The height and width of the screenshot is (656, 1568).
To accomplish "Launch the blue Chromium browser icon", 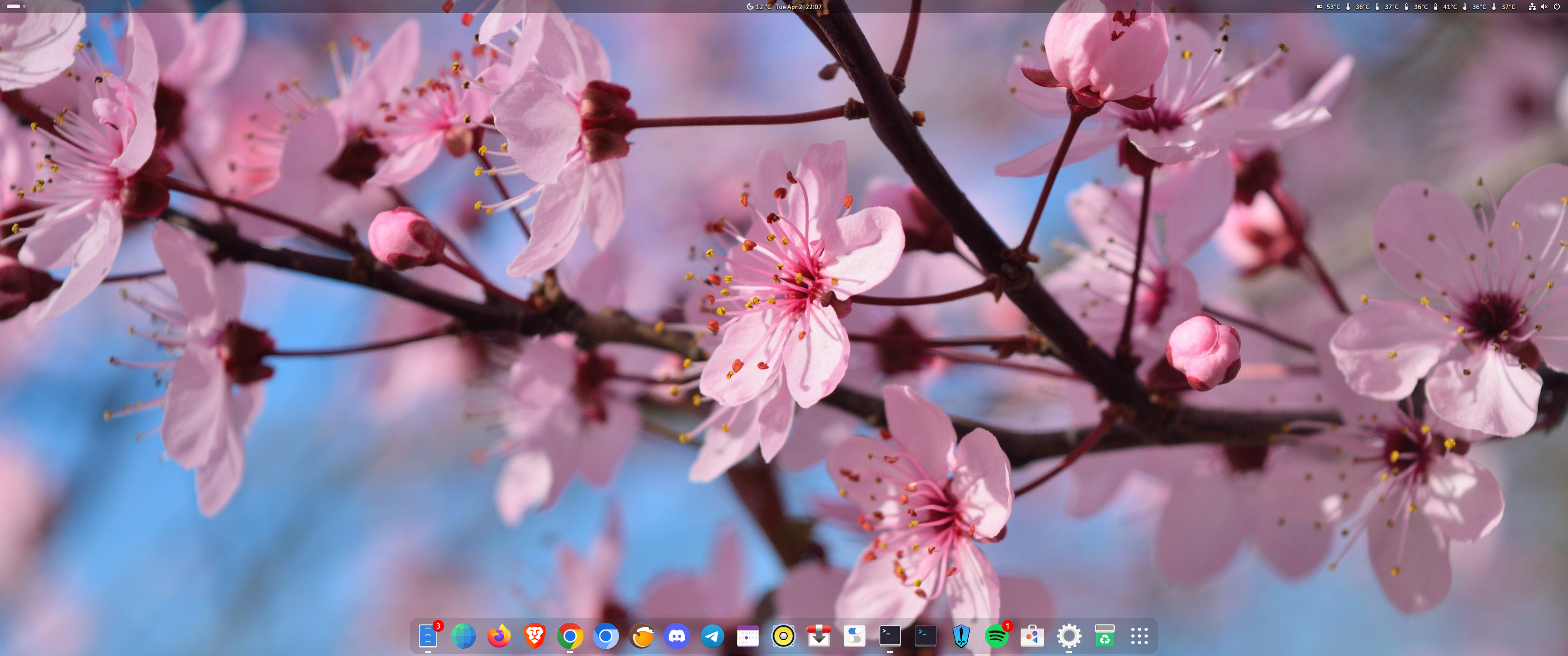I will click(x=606, y=636).
